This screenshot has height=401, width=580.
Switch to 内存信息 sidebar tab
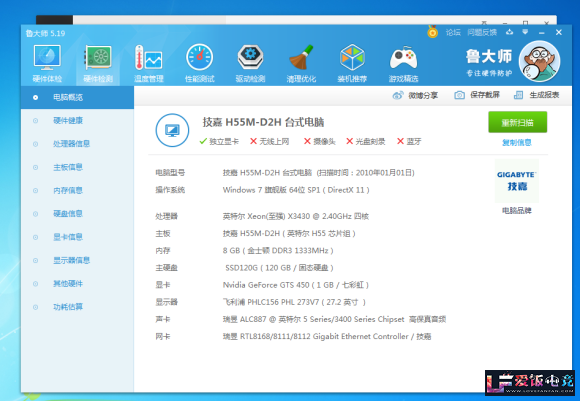[x=68, y=191]
